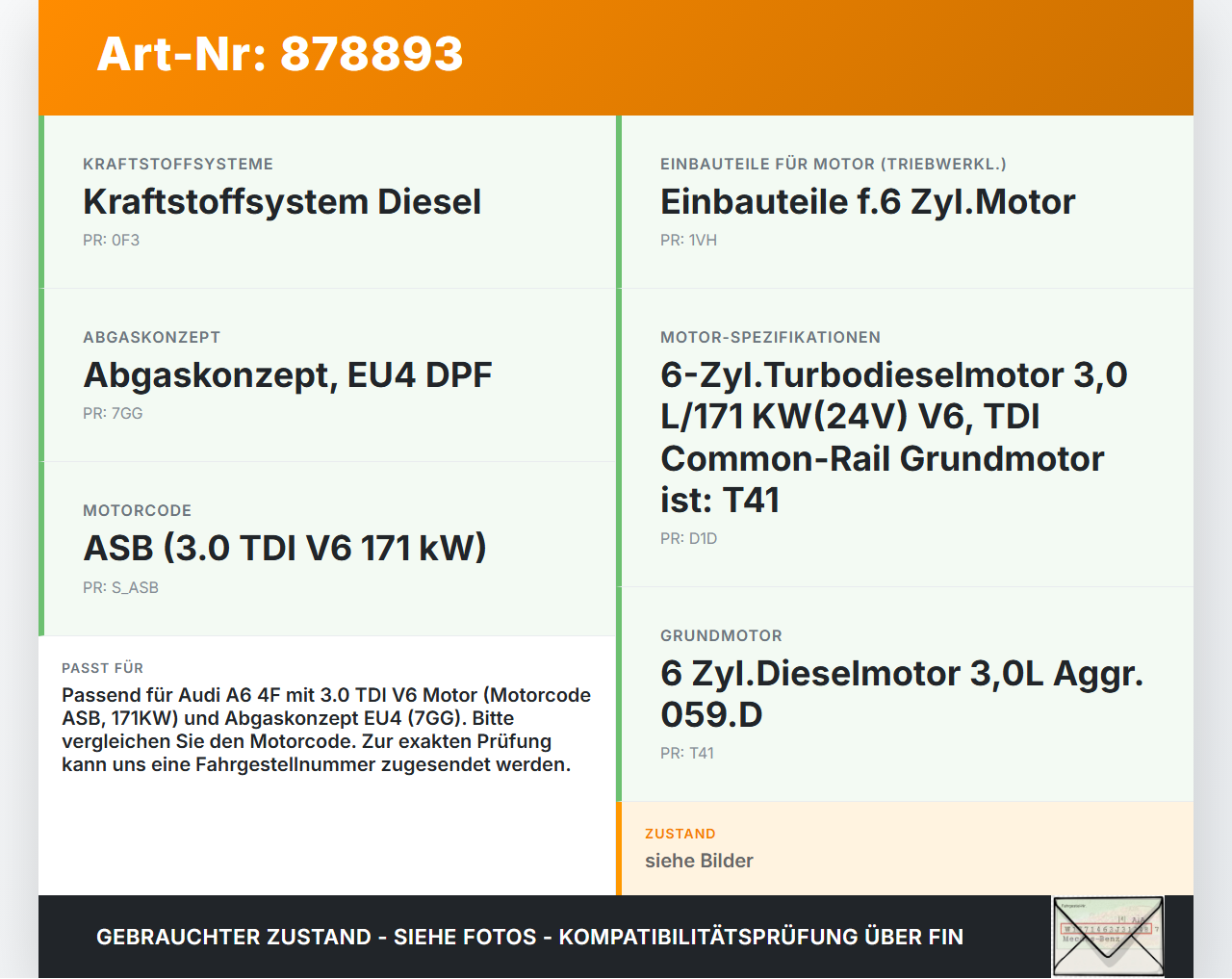Click the envelope FIN image in footer
Image resolution: width=1232 pixels, height=979 pixels.
(x=1108, y=937)
